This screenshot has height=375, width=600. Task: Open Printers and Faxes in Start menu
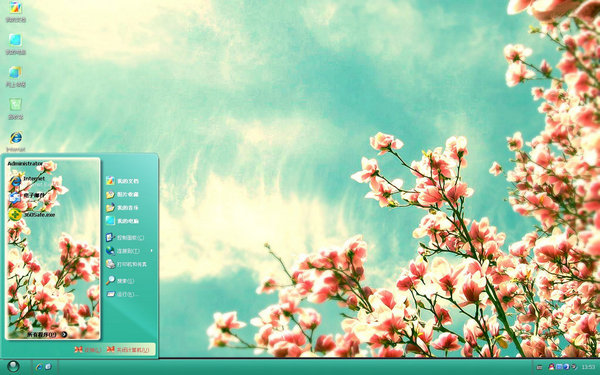127,264
